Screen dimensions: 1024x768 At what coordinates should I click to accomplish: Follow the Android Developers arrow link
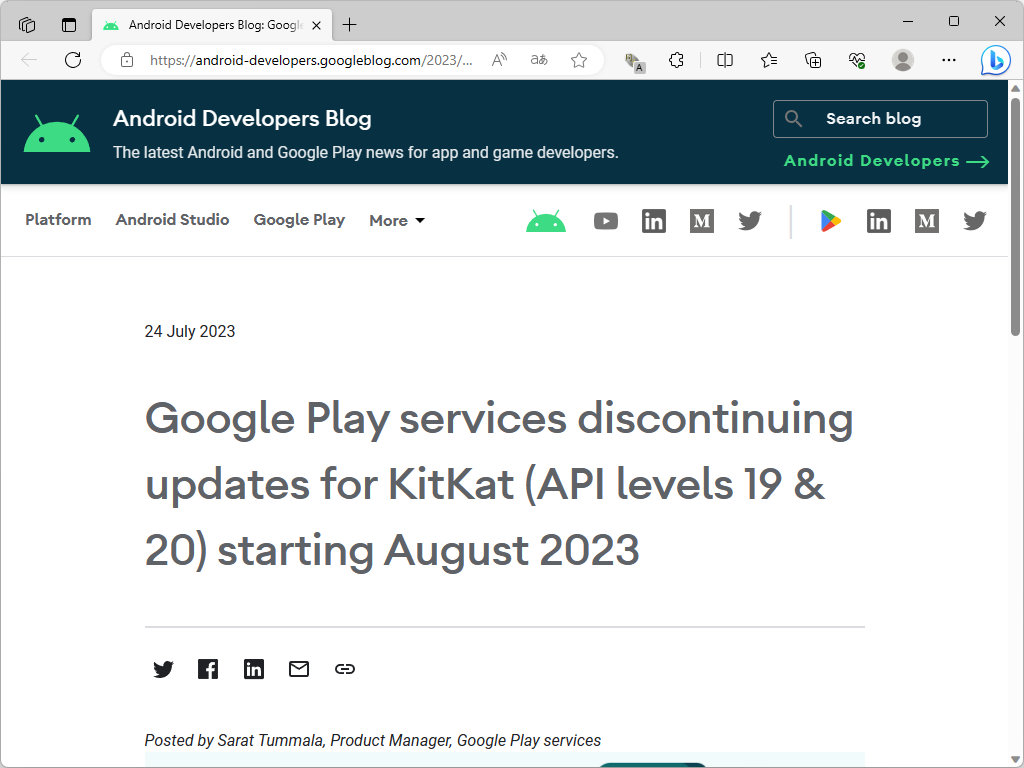(886, 161)
